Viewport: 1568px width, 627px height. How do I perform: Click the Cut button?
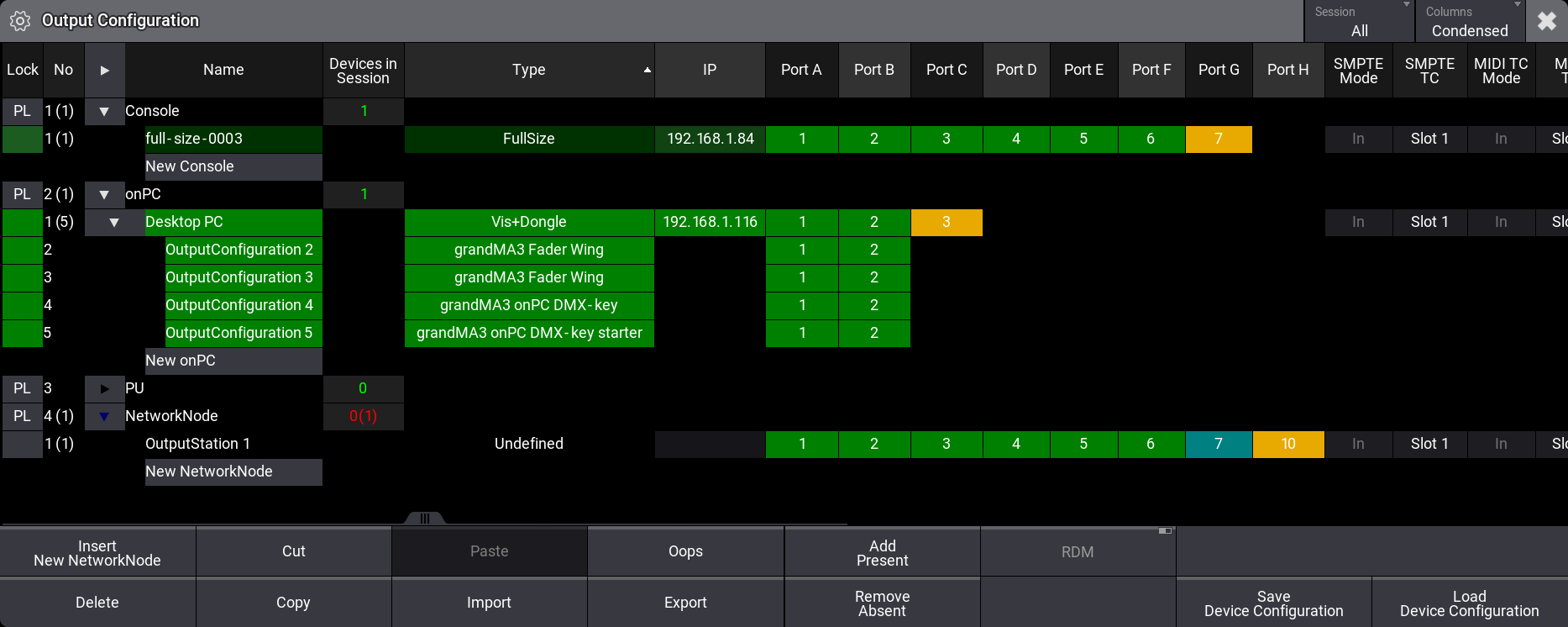pyautogui.click(x=293, y=552)
